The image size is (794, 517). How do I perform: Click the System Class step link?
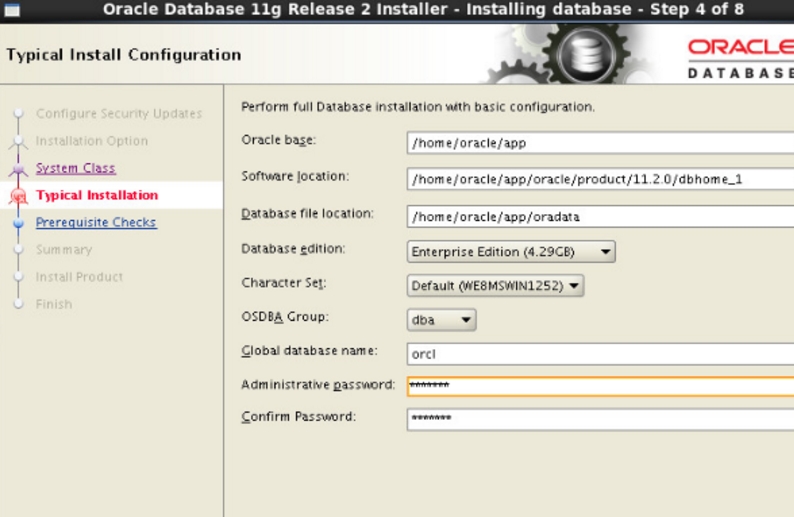75,168
